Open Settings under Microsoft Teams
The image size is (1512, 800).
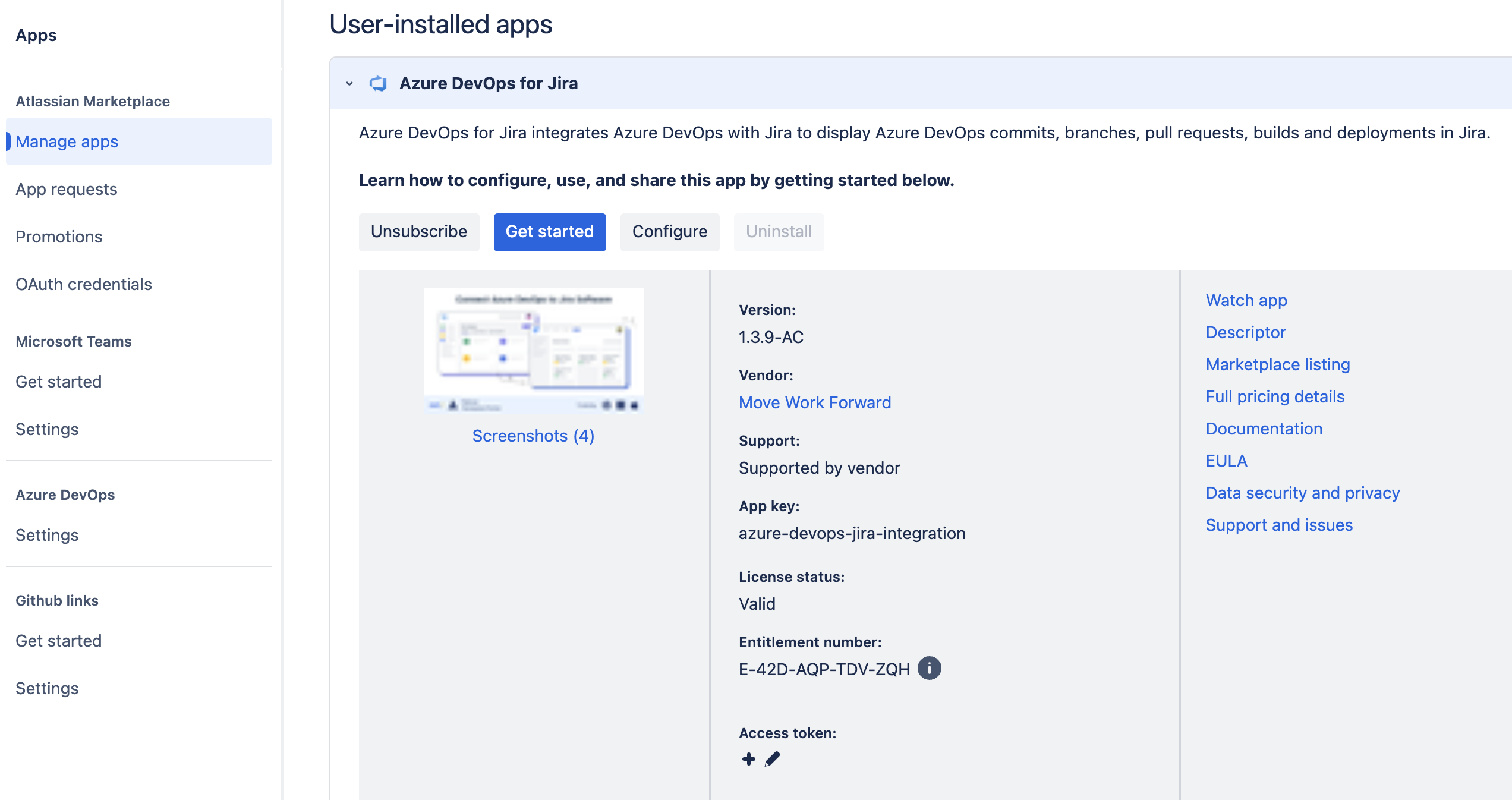click(47, 429)
